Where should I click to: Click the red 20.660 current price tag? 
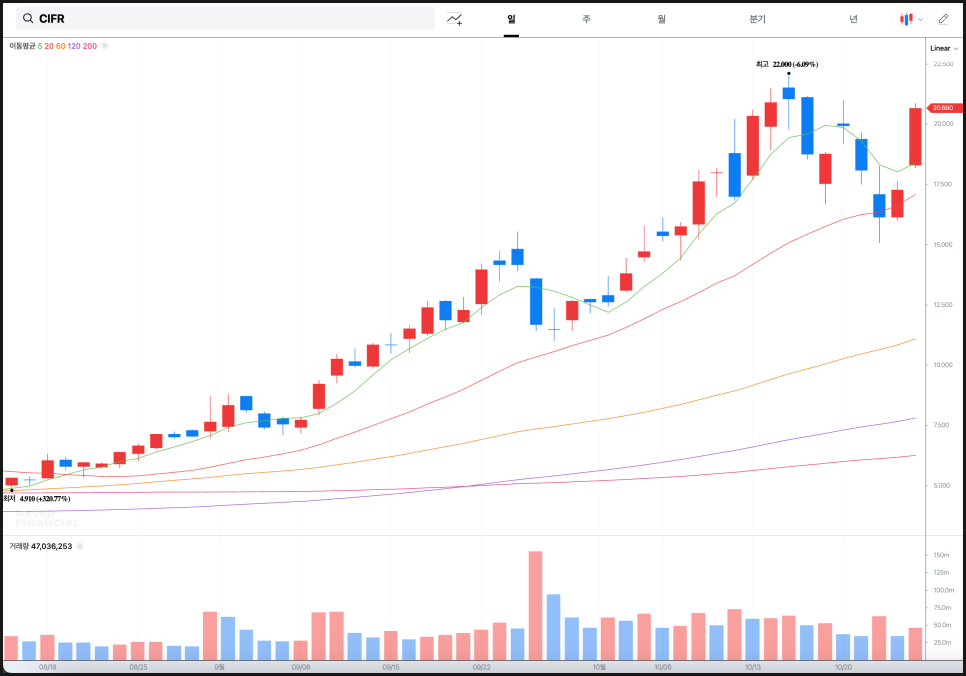tap(942, 108)
